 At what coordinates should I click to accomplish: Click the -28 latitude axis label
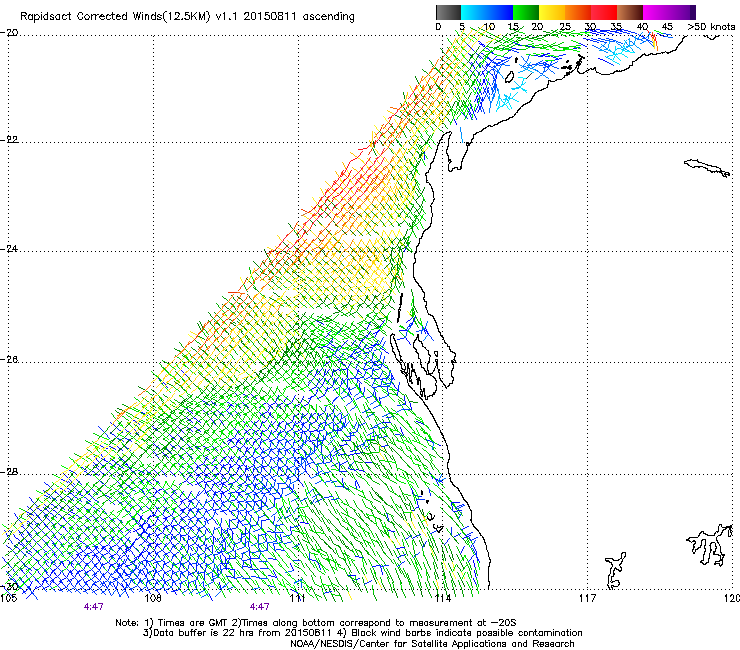pos(9,472)
